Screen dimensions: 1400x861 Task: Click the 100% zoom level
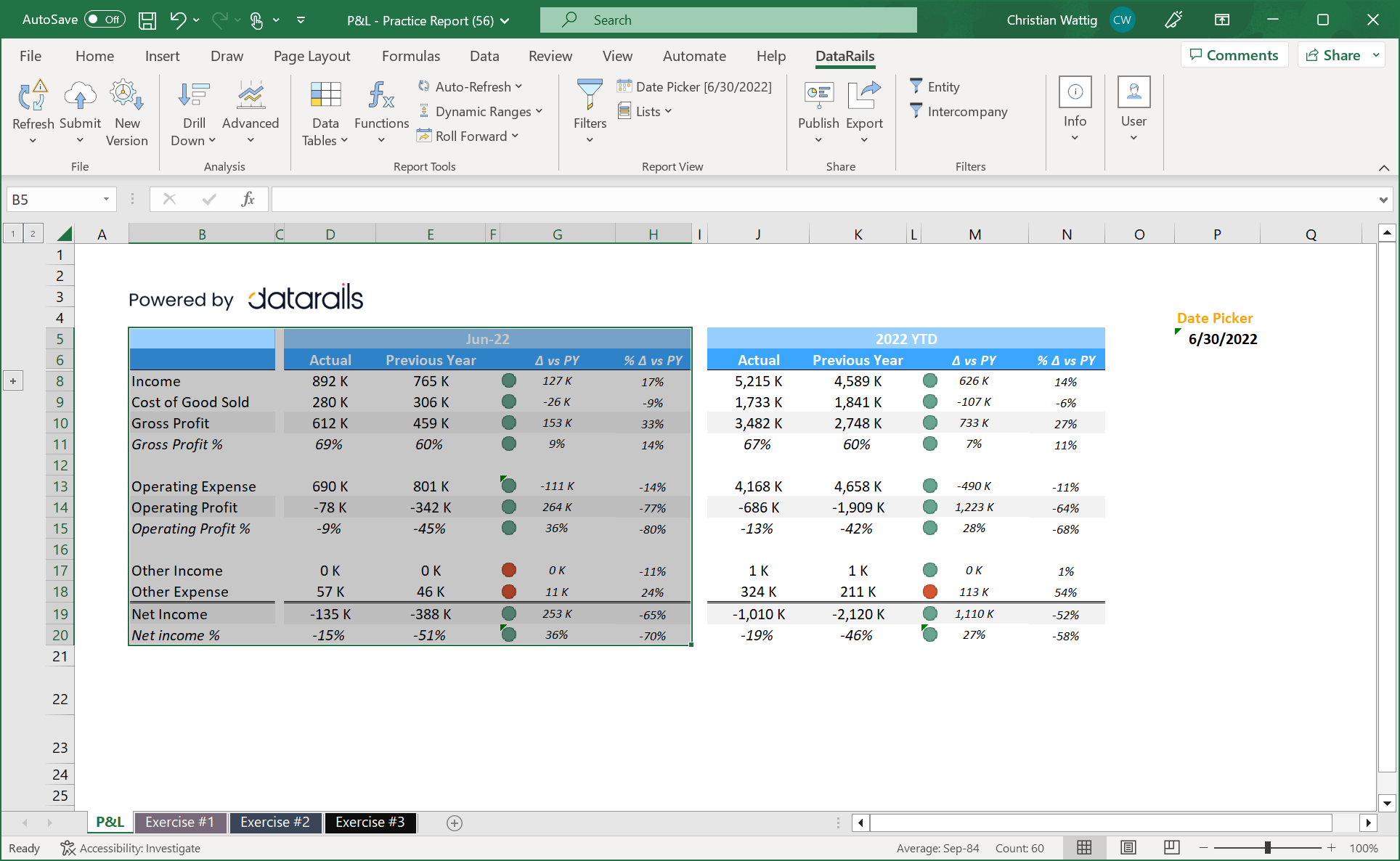(x=1364, y=848)
